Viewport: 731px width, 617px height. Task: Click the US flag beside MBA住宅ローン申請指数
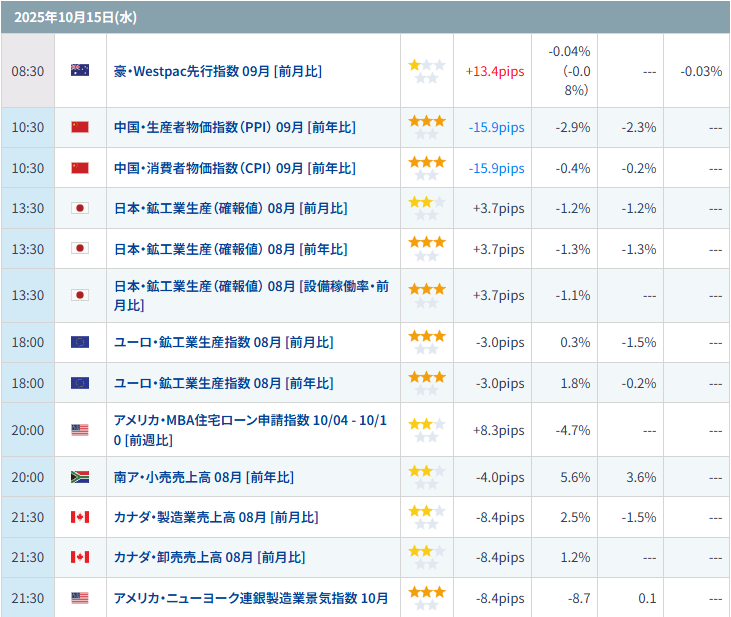coord(80,430)
